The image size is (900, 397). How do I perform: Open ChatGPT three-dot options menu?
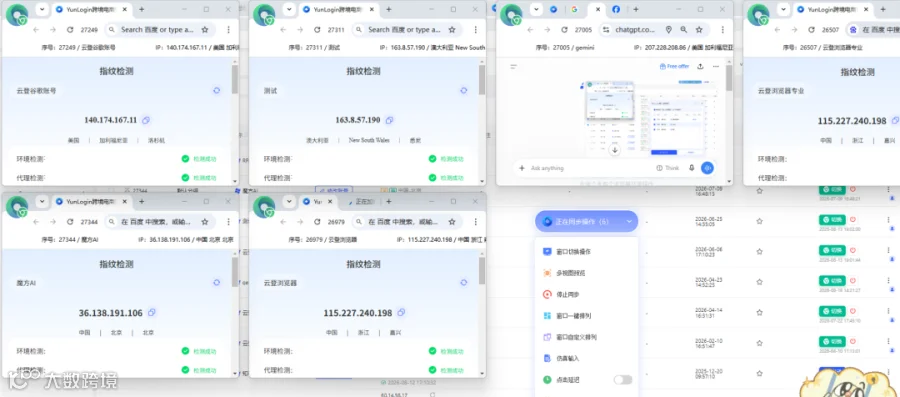click(x=716, y=67)
